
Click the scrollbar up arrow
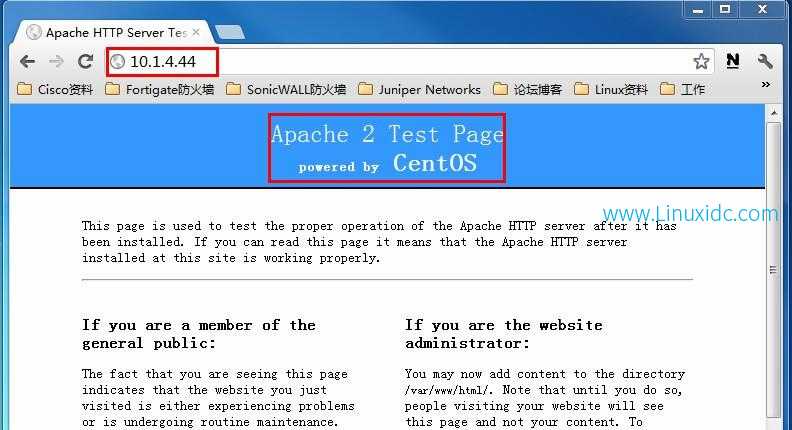click(773, 113)
